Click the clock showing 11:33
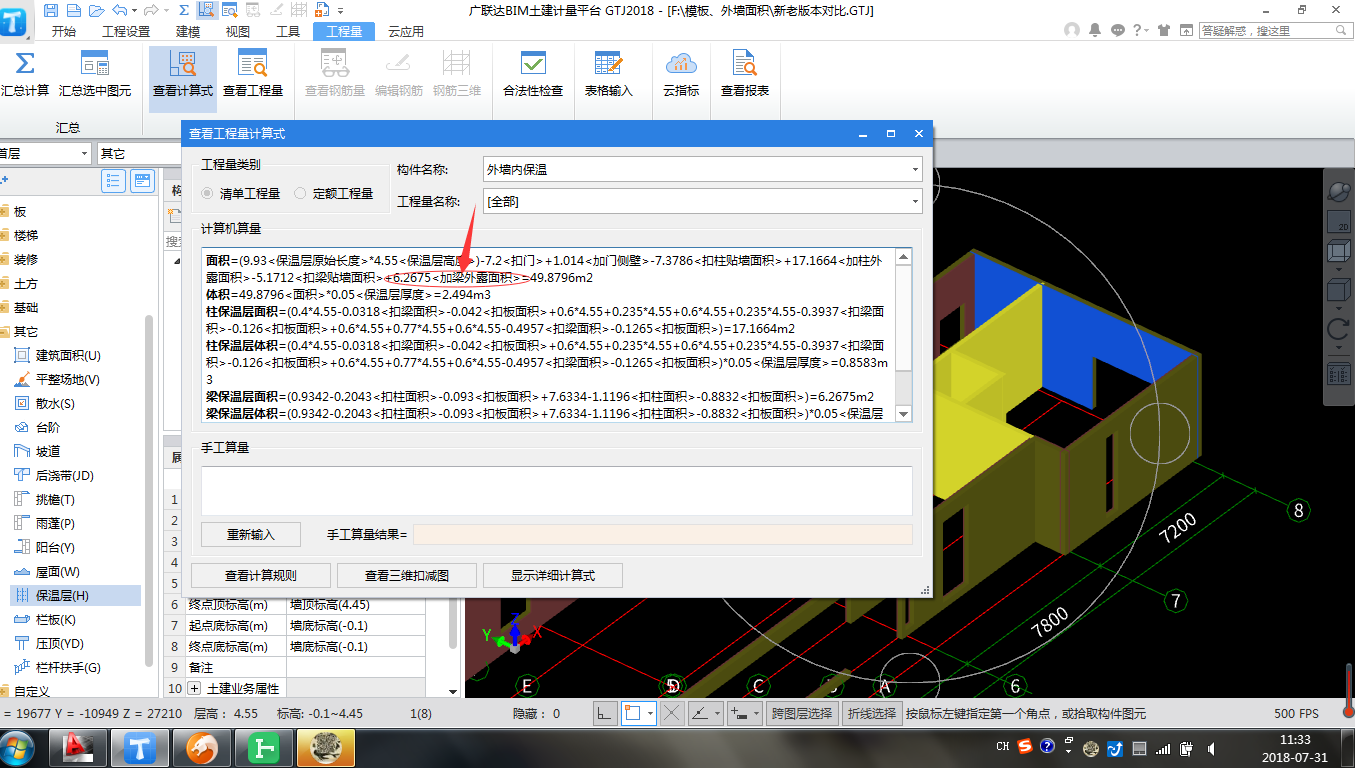 pos(1296,748)
